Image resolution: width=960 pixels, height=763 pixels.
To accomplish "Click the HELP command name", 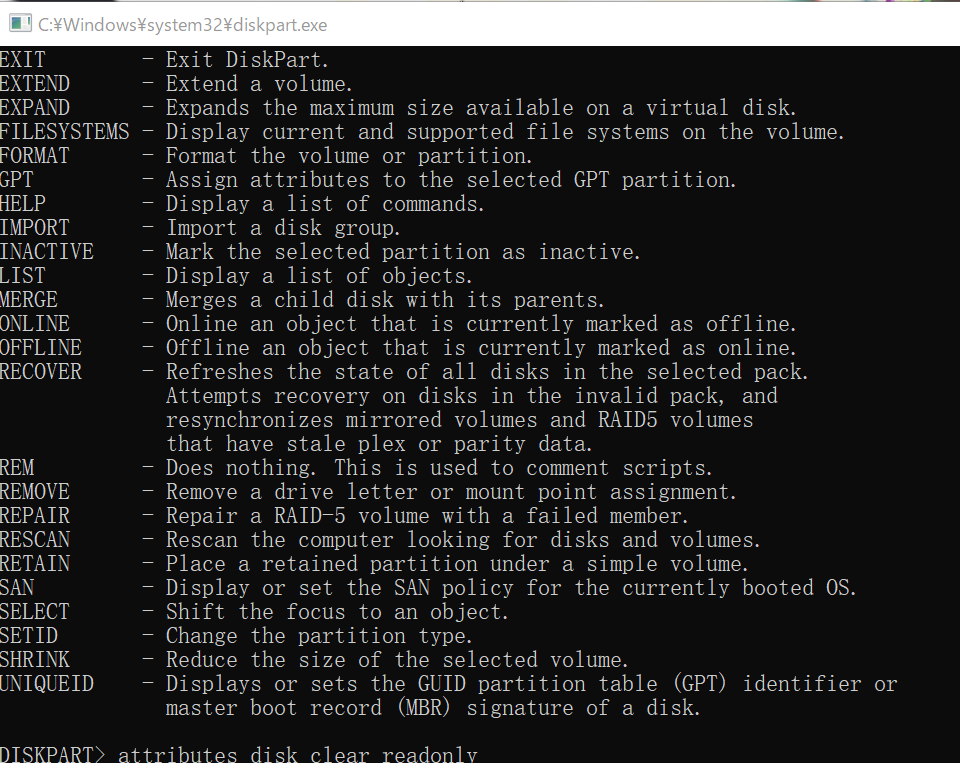I will coord(23,204).
